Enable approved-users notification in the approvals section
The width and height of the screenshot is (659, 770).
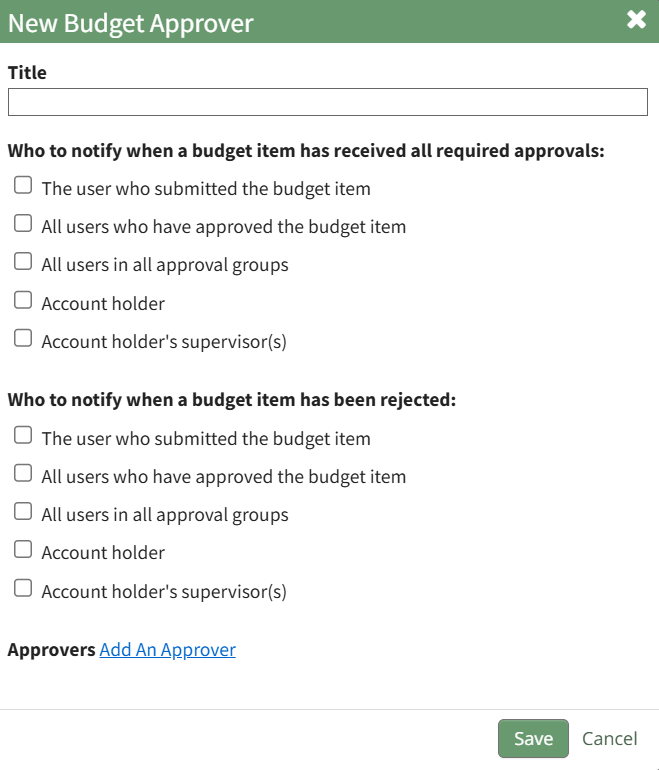pyautogui.click(x=23, y=224)
